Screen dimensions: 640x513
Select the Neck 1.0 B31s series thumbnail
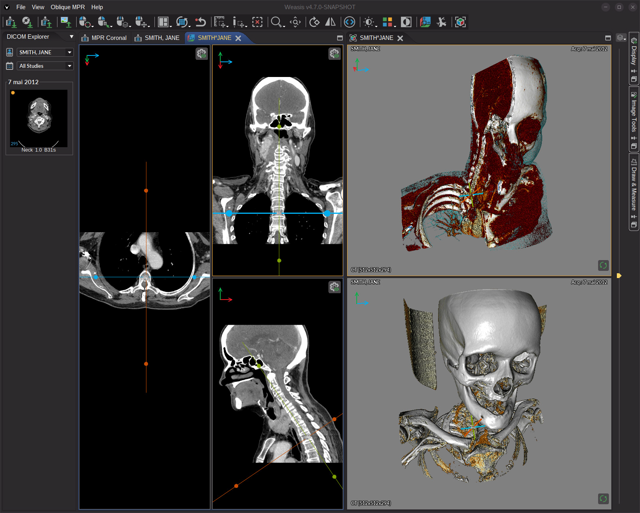click(39, 119)
